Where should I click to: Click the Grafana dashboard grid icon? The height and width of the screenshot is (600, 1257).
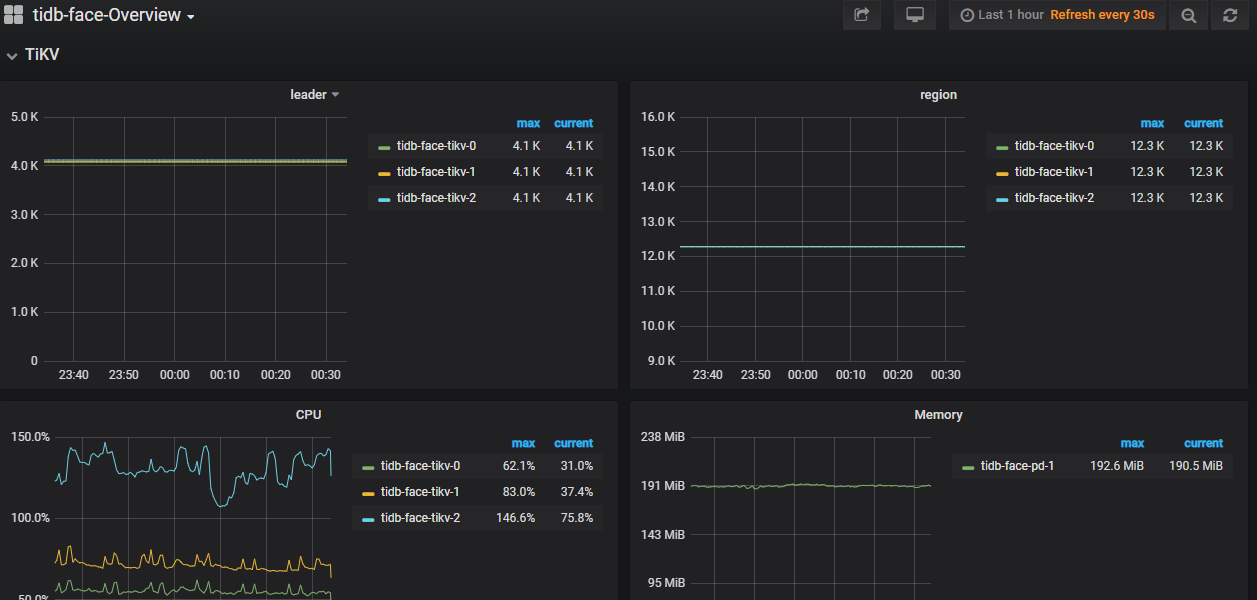(x=13, y=15)
